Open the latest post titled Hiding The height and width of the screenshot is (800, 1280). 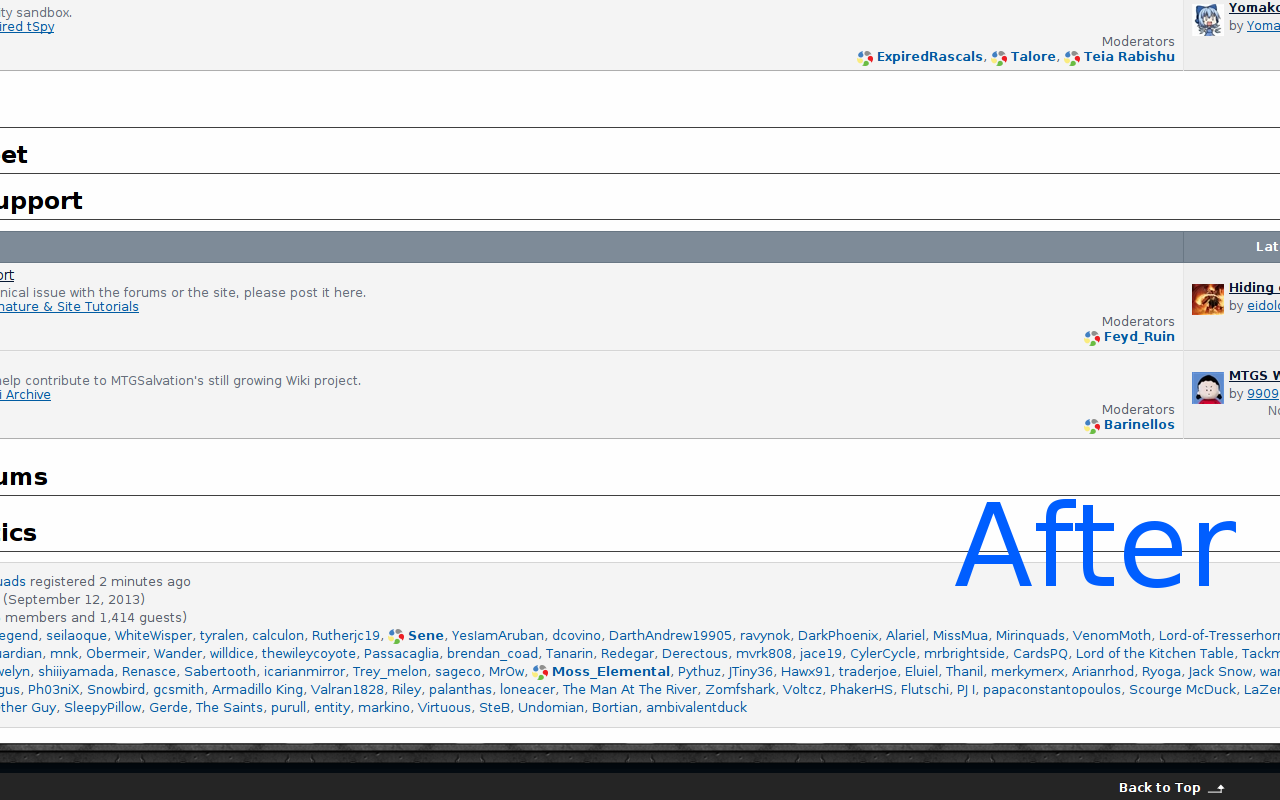click(x=1254, y=288)
